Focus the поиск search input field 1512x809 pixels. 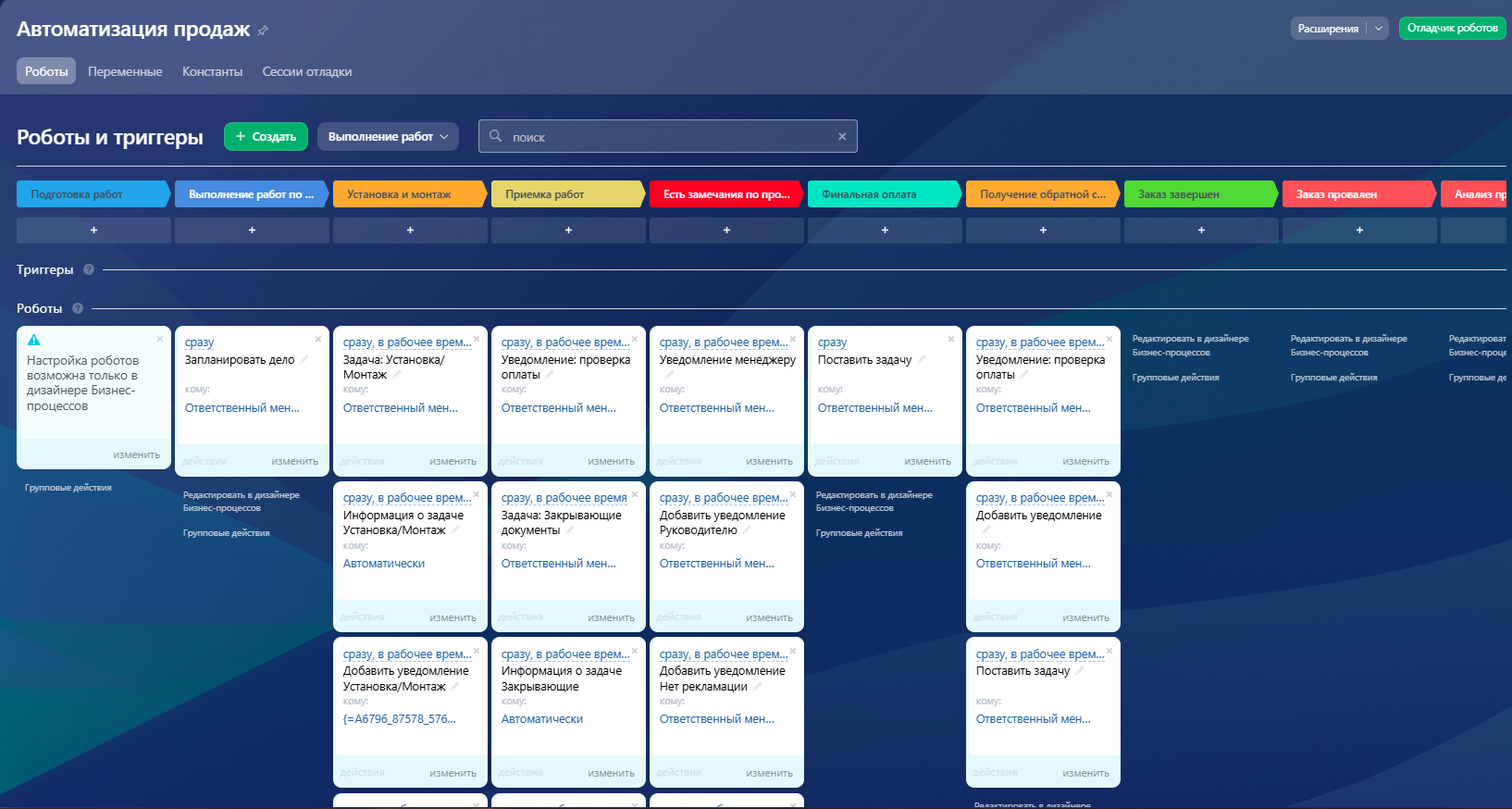668,136
